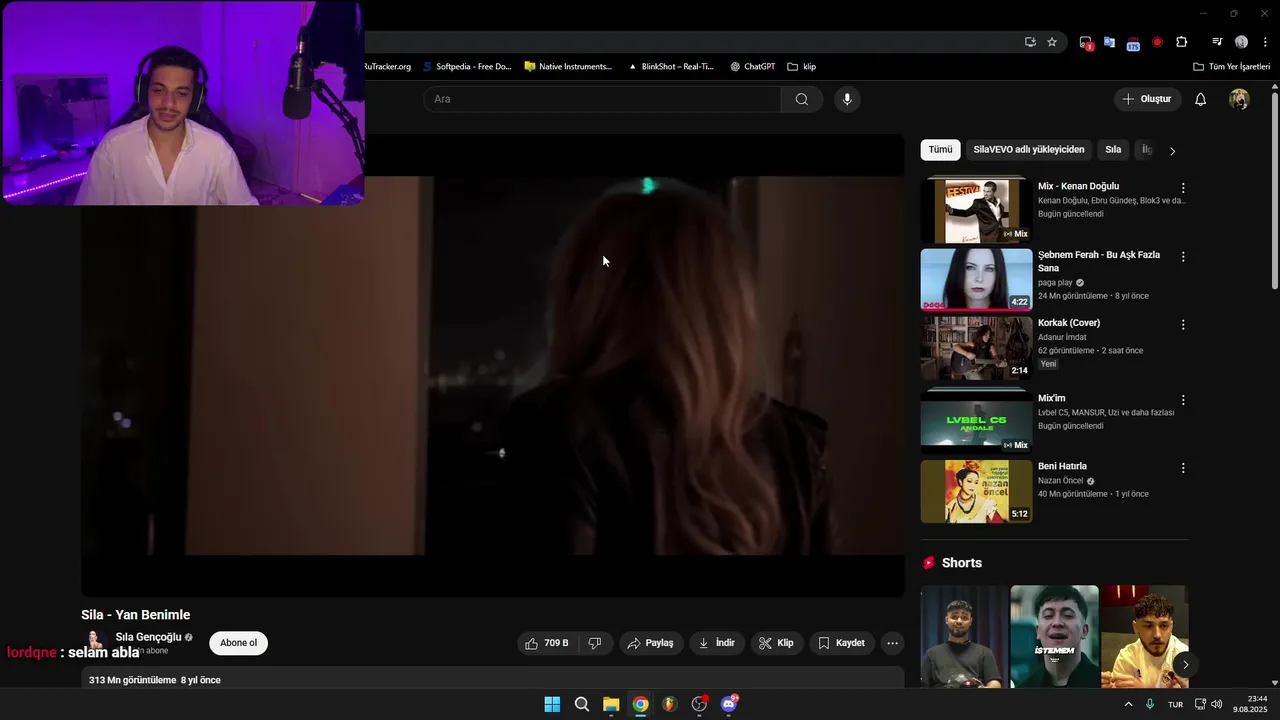Select the Tümü filter chip

point(940,150)
